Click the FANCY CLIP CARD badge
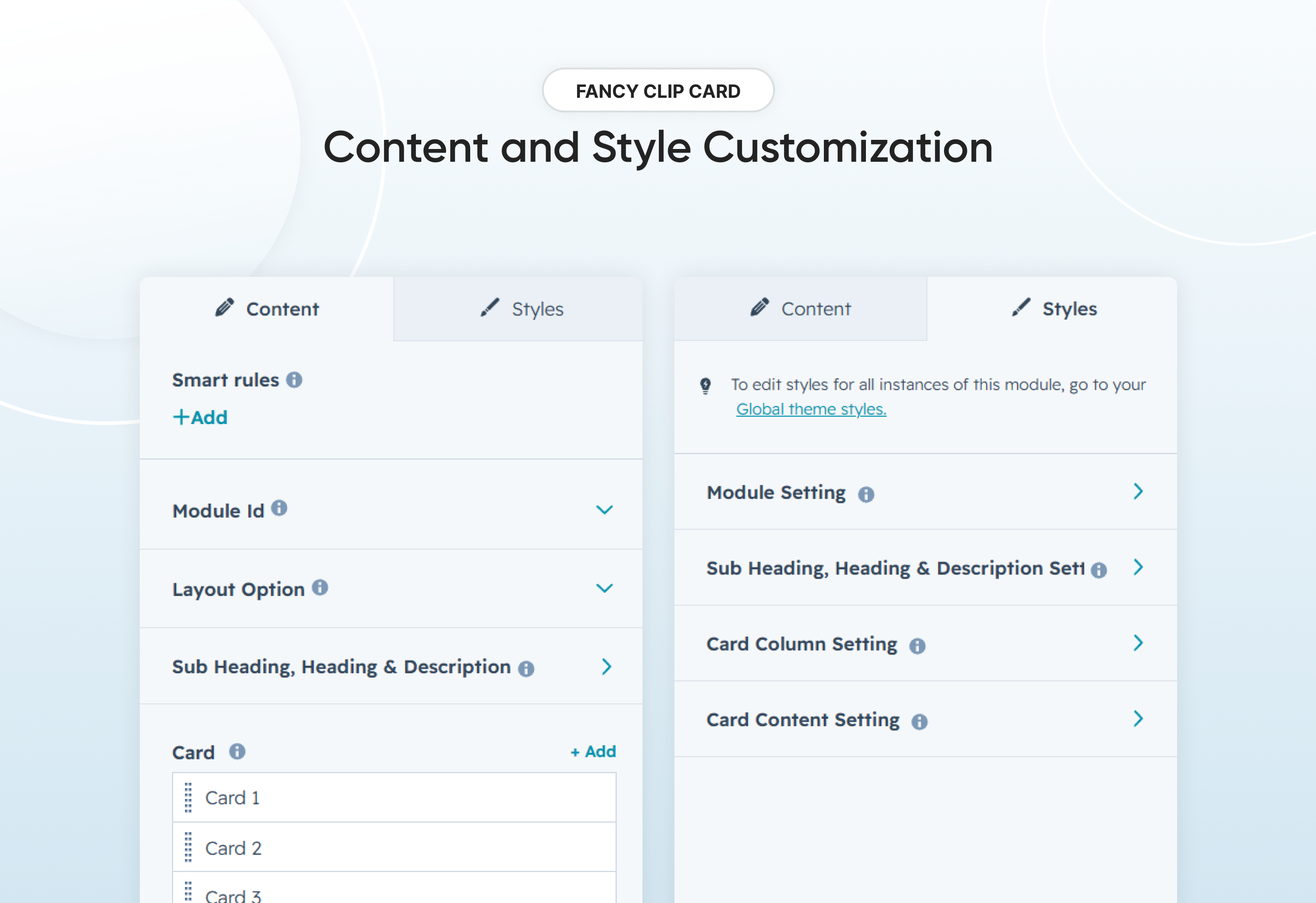This screenshot has width=1316, height=903. (658, 90)
